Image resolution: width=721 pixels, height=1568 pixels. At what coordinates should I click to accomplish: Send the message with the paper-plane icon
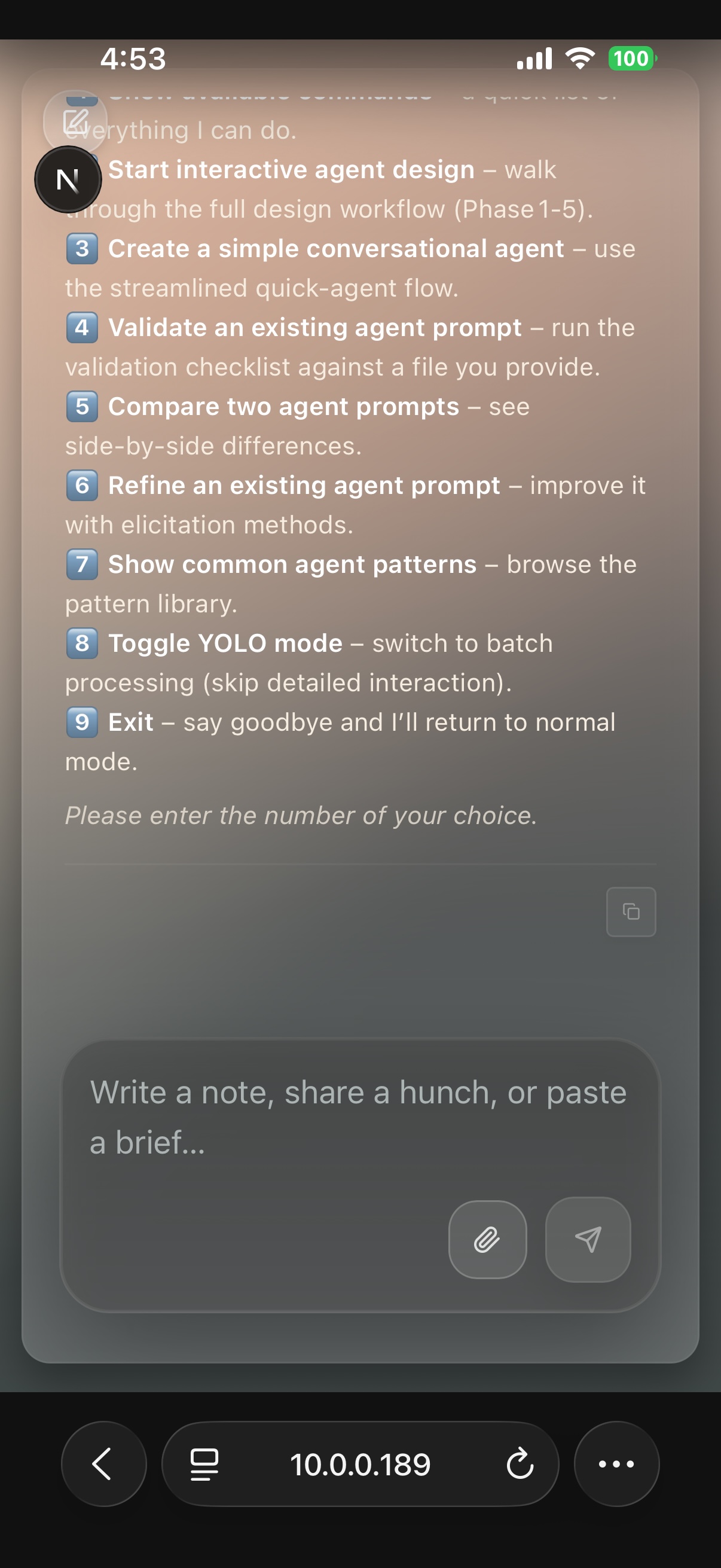[x=588, y=1239]
